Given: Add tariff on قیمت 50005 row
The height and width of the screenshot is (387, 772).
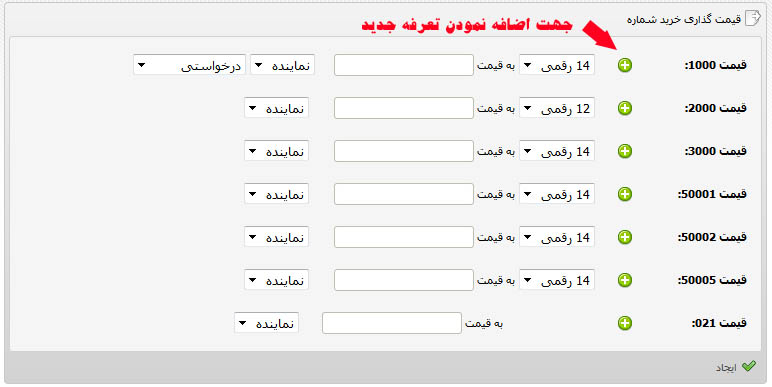Looking at the screenshot, I should point(625,280).
